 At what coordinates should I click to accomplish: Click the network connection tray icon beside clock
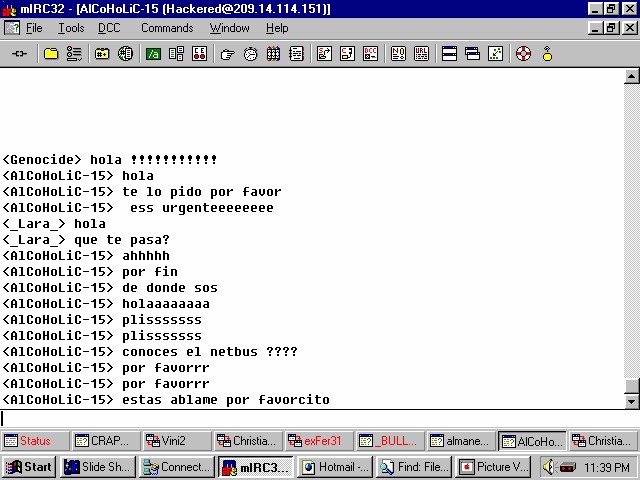coord(567,467)
